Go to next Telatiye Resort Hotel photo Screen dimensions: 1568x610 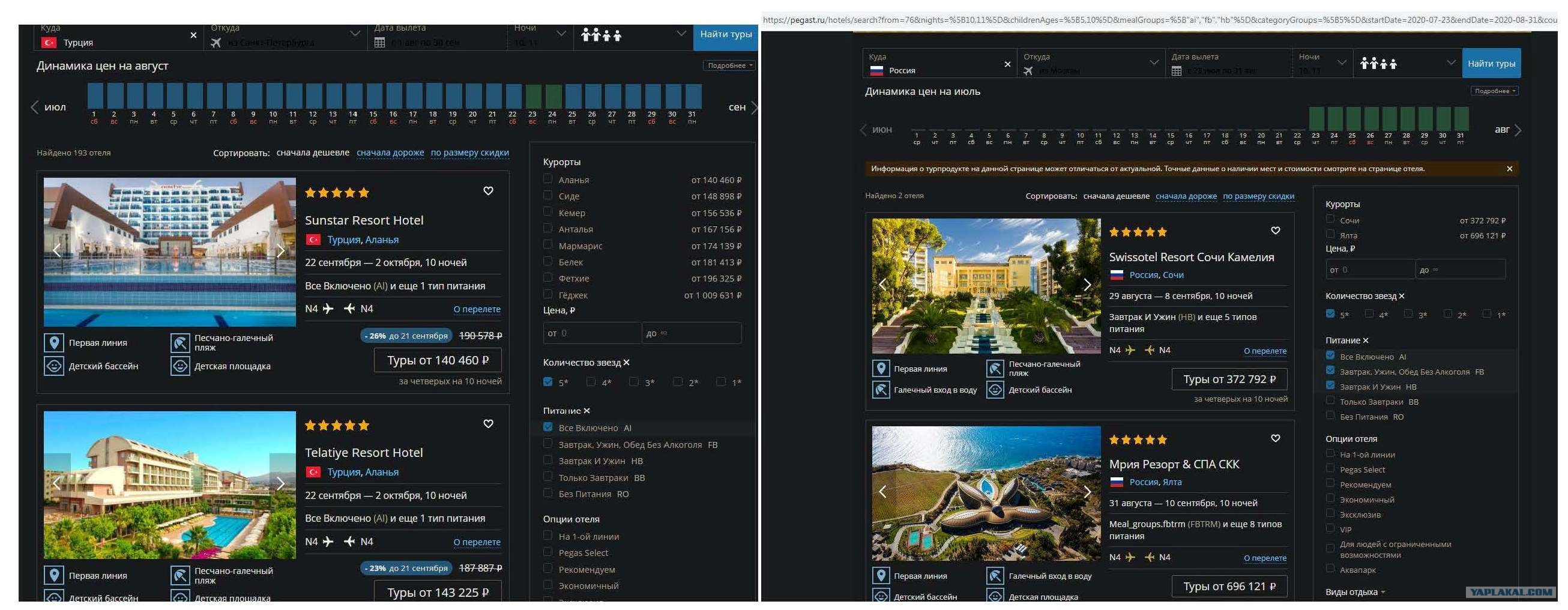[x=280, y=483]
